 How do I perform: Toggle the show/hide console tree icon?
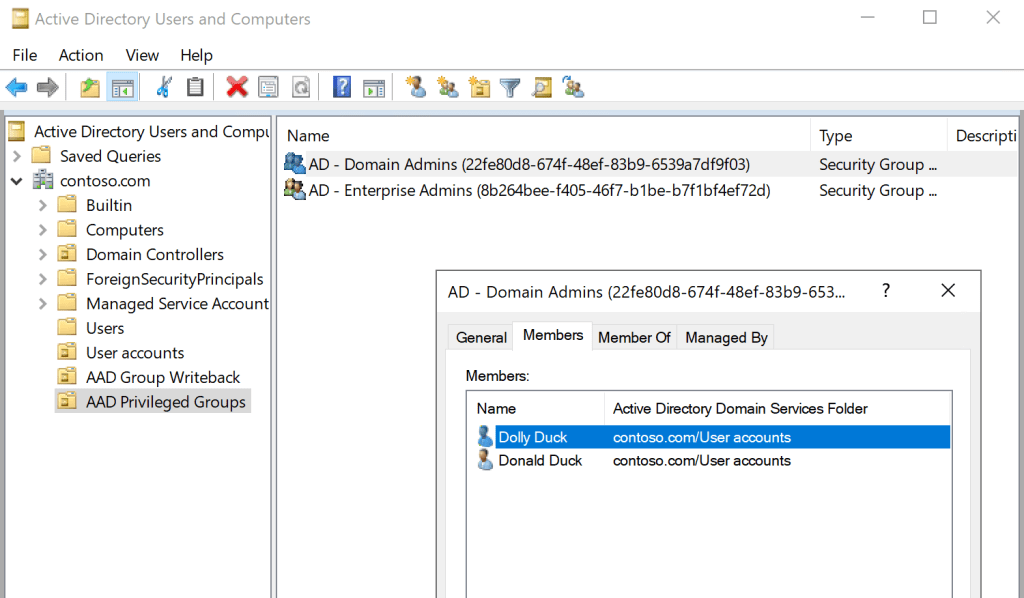[x=123, y=88]
